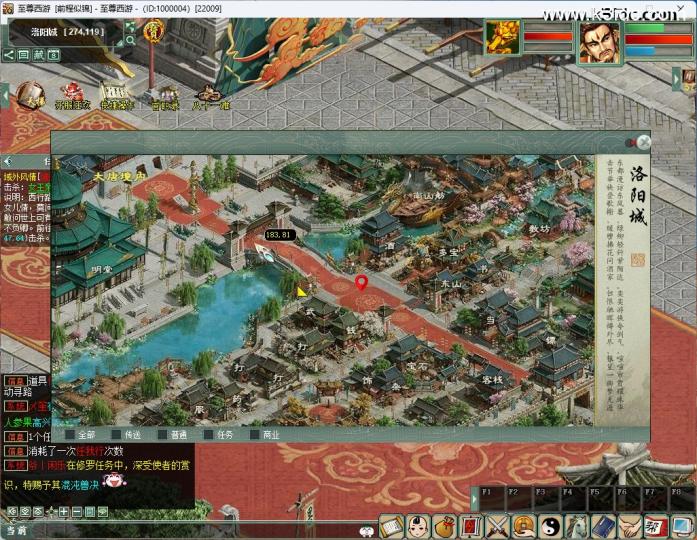The height and width of the screenshot is (540, 697).
Task: Open the 八十一难 event icon
Action: 211,97
